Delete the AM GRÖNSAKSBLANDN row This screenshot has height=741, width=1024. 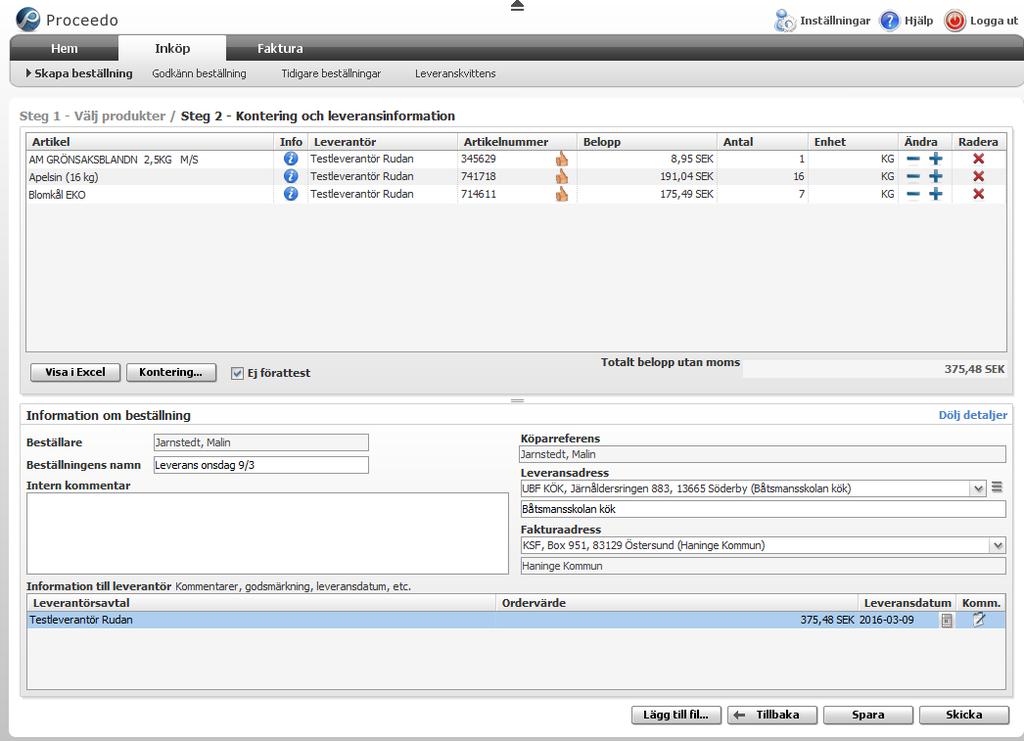[978, 159]
